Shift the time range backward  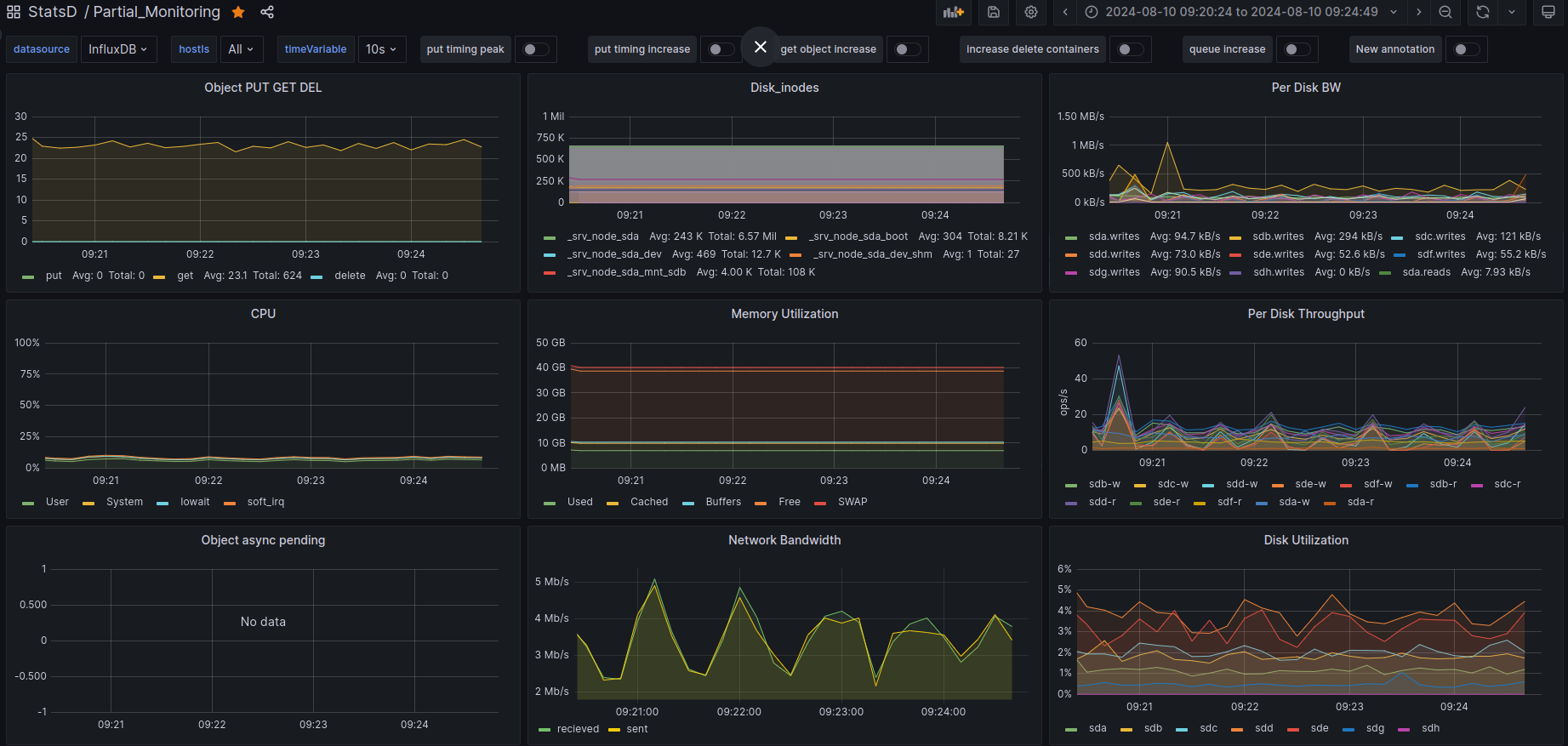[x=1065, y=12]
